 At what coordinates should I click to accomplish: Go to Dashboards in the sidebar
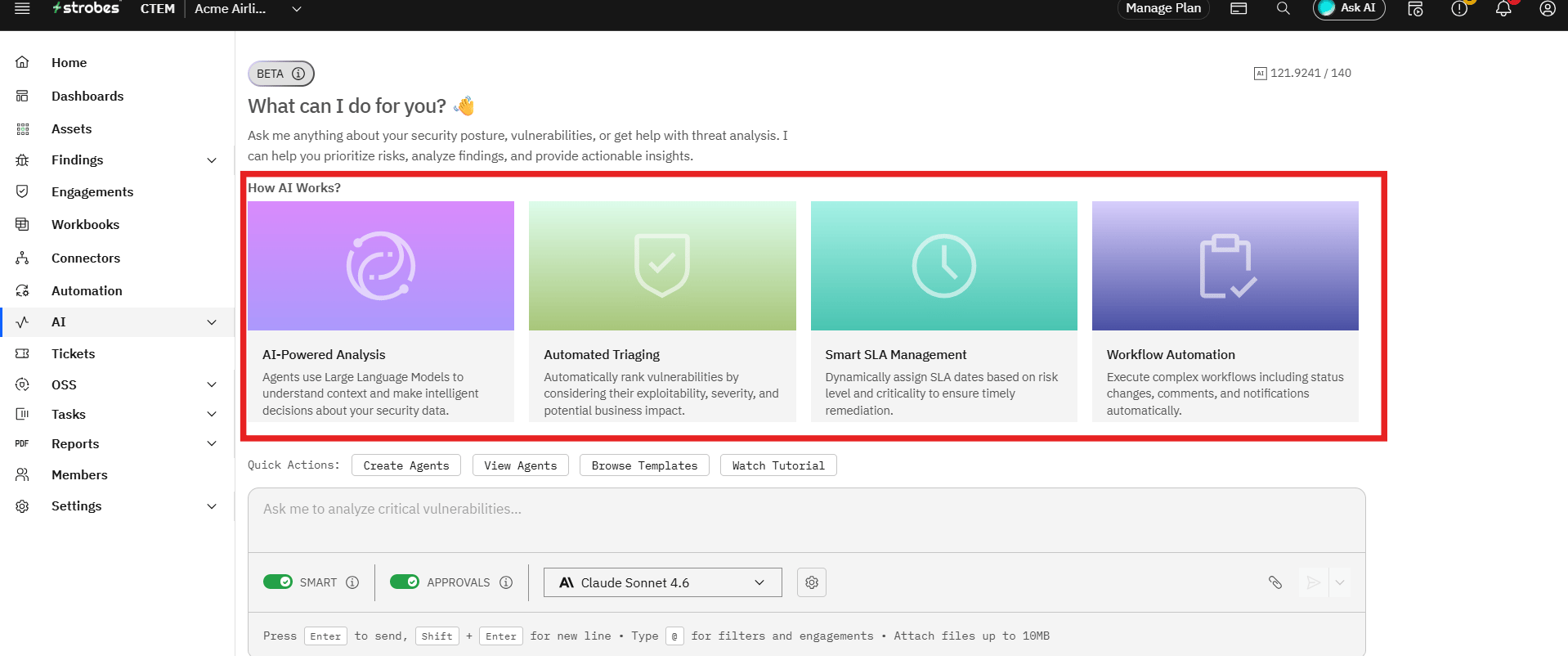pos(87,96)
